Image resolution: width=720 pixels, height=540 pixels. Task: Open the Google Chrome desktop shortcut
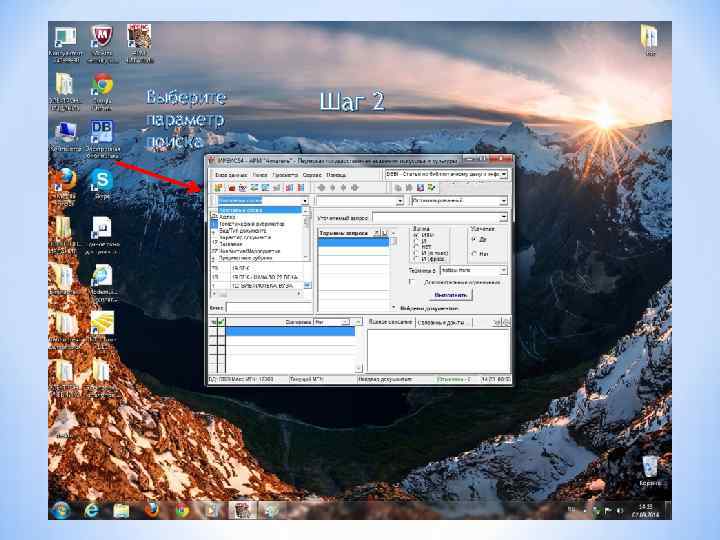click(101, 84)
